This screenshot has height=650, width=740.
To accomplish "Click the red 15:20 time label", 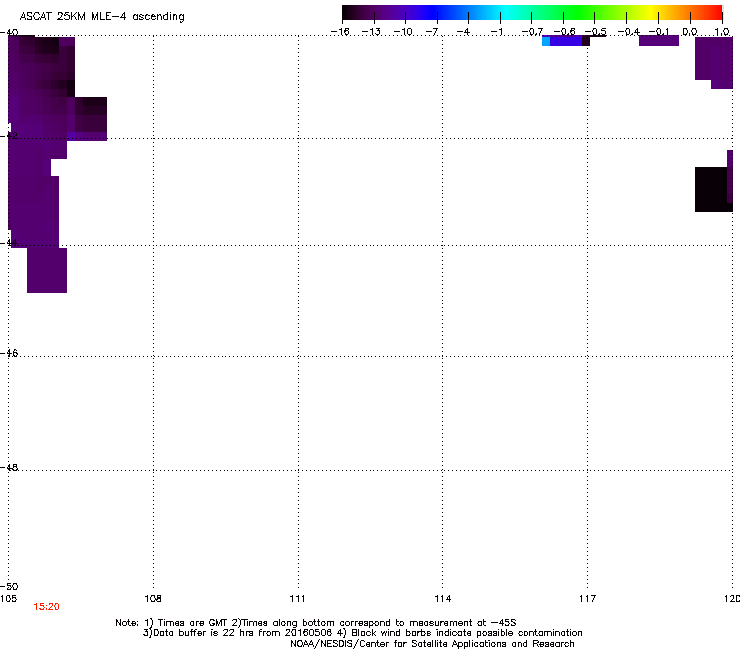I will (46, 607).
